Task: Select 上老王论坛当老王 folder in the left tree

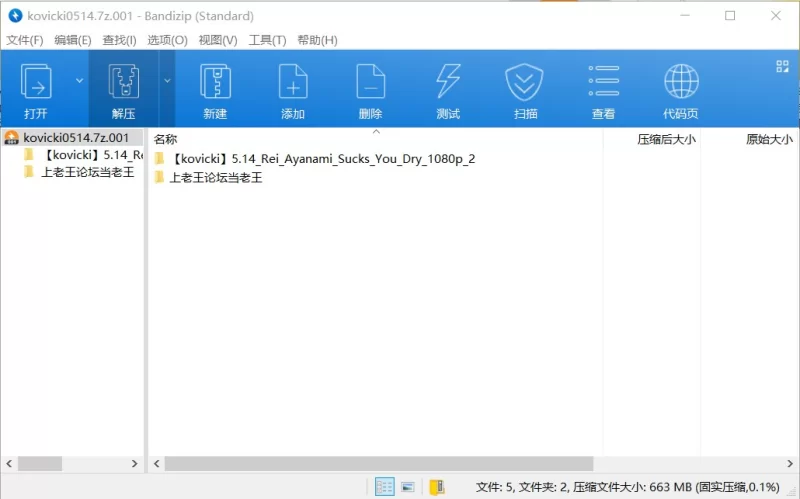Action: point(79,172)
